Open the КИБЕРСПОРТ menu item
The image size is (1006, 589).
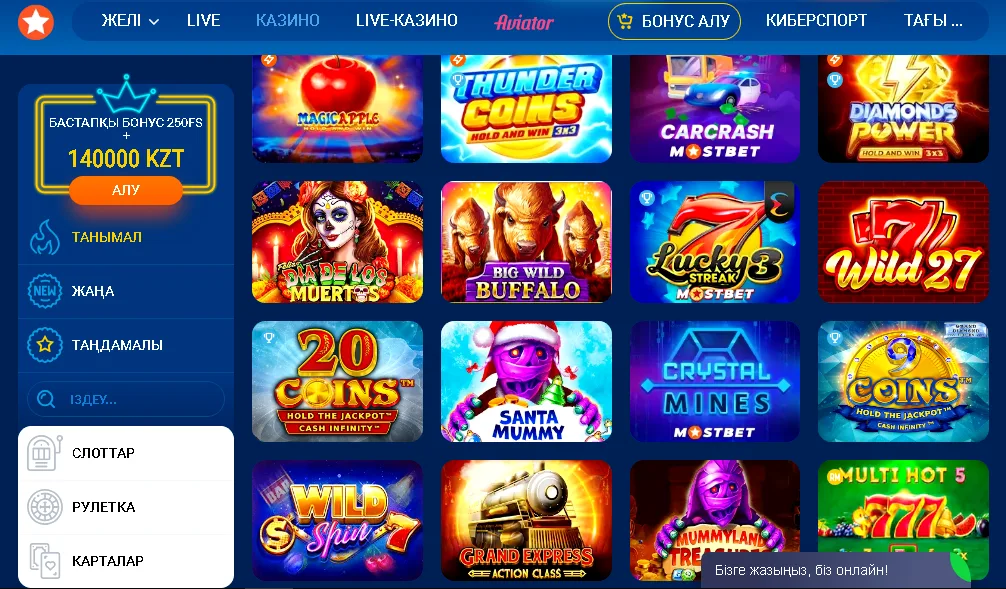point(816,21)
